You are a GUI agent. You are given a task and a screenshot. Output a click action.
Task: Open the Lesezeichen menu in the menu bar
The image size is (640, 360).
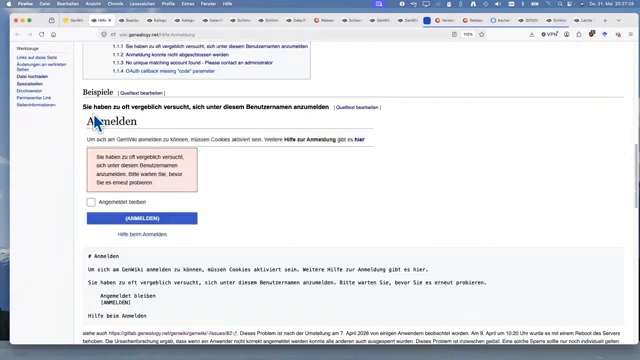click(142, 4)
